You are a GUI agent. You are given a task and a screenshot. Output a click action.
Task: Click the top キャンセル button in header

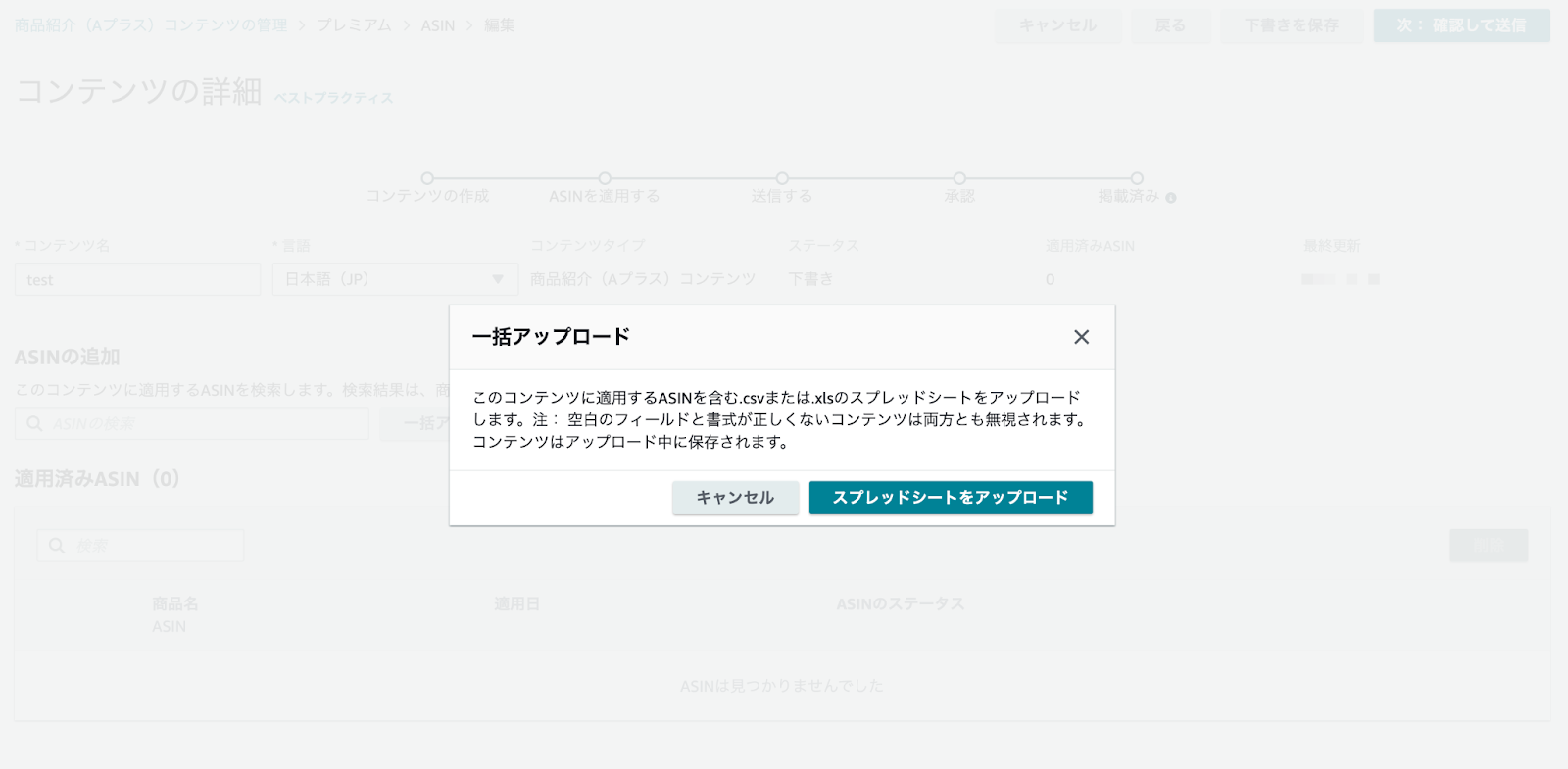1058,25
